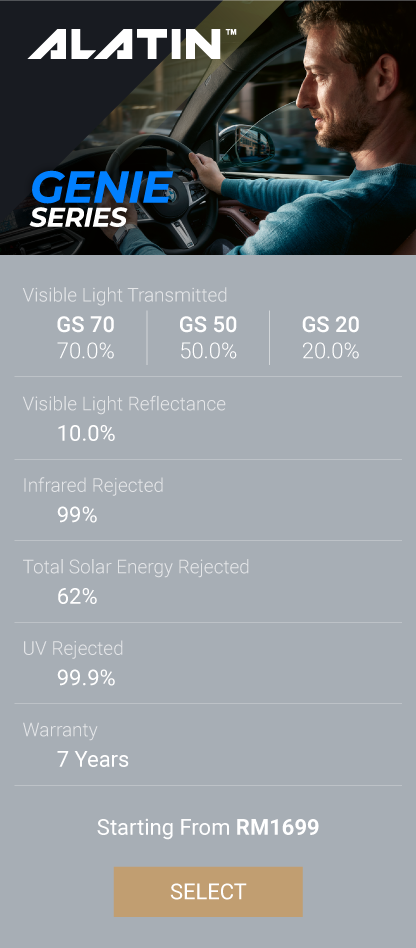Screen dimensions: 416x948
Task: Click the Infrared Rejected label
Action: point(93,485)
